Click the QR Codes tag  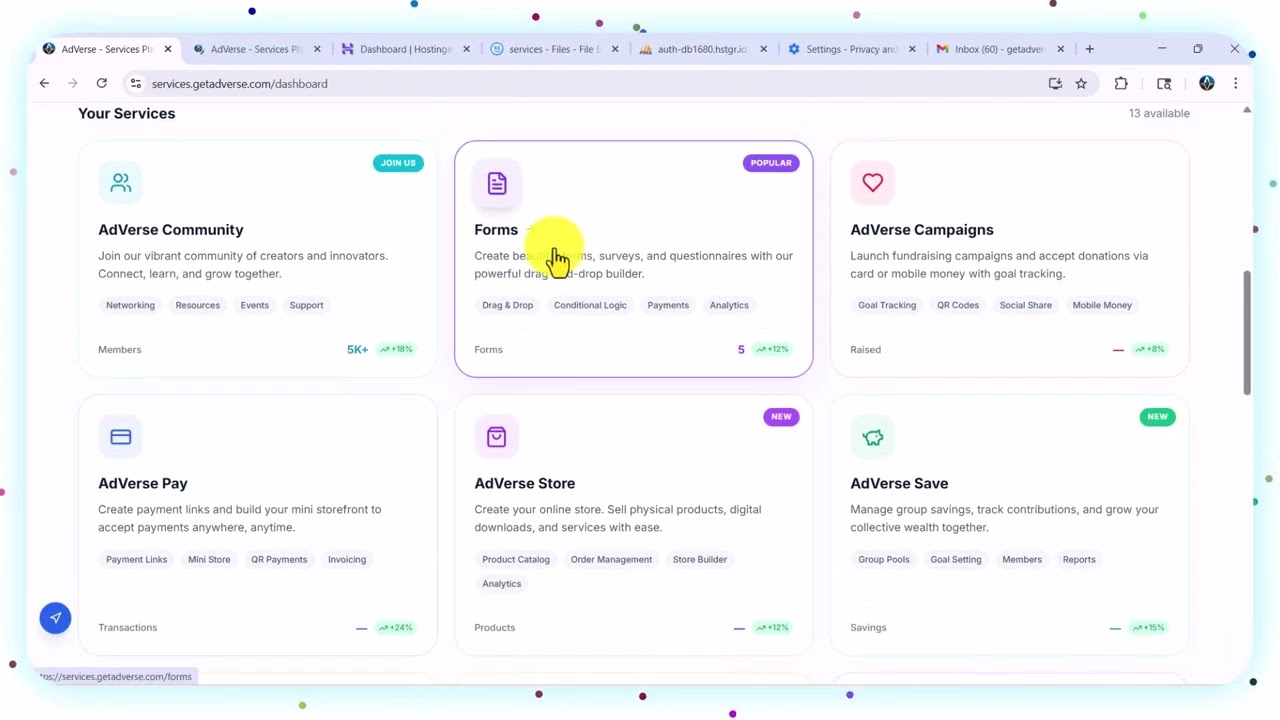pos(958,305)
